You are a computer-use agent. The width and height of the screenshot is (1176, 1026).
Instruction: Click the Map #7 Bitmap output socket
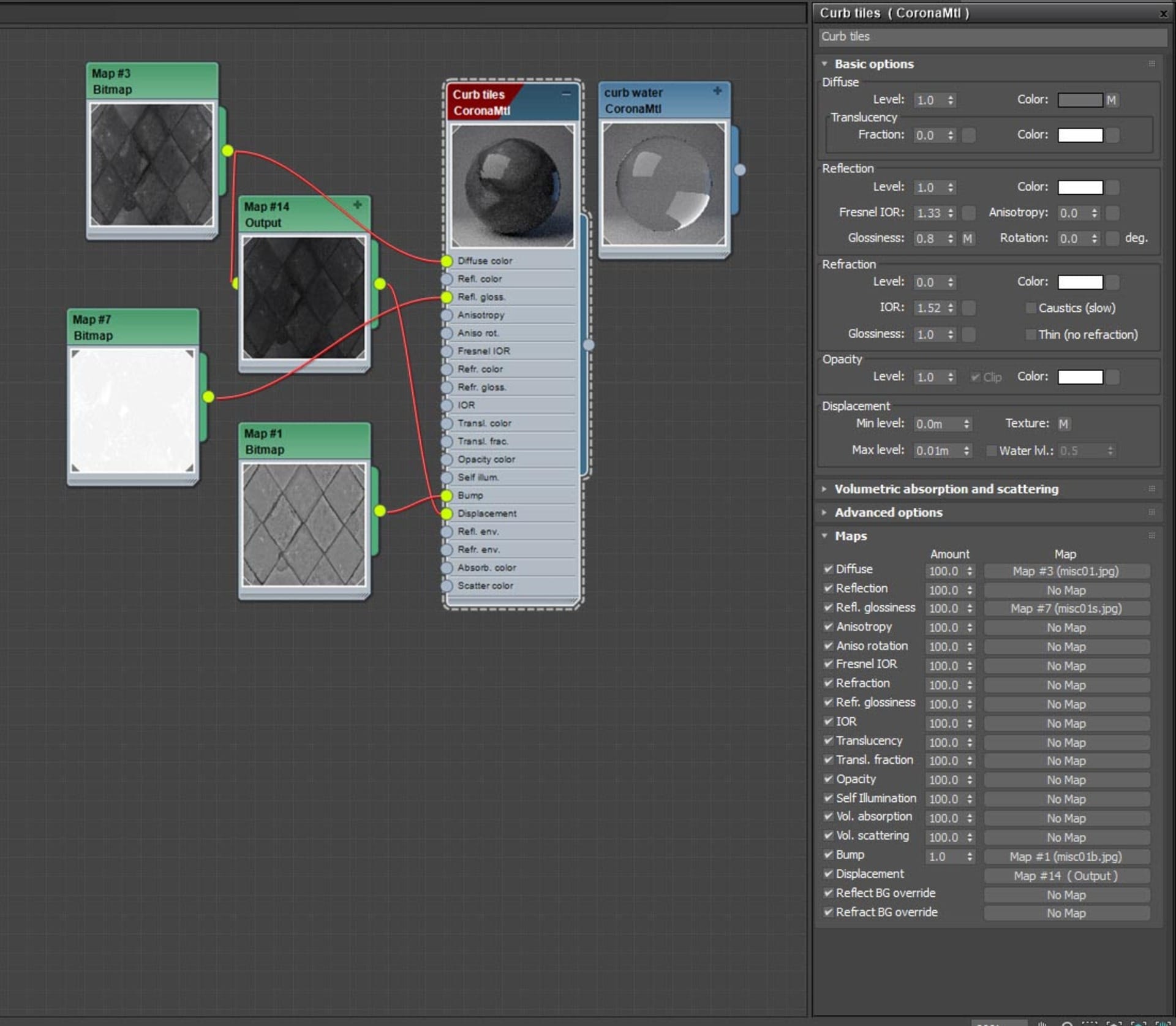coord(209,397)
